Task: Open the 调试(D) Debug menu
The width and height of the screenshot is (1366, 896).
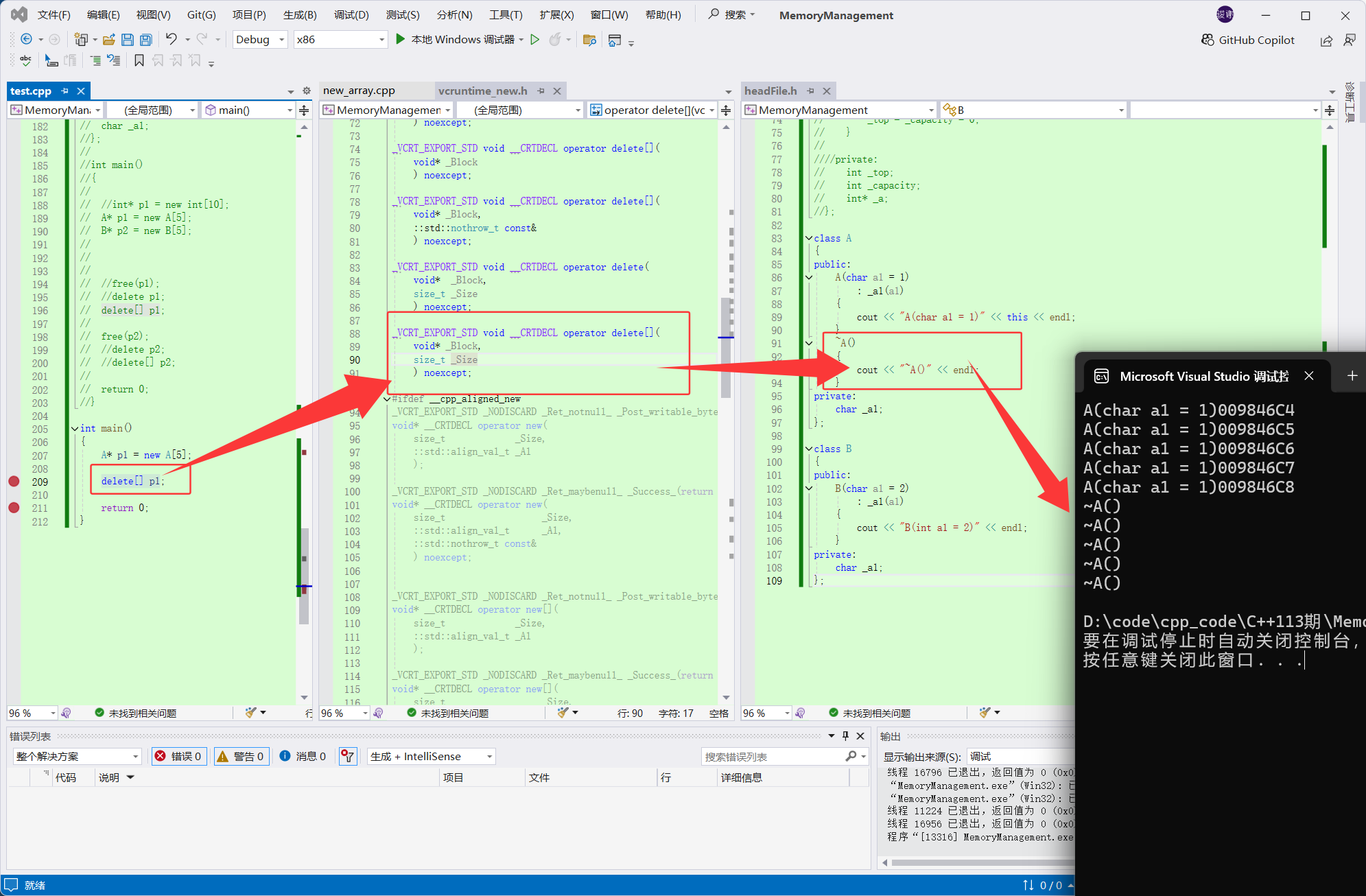Action: point(351,14)
